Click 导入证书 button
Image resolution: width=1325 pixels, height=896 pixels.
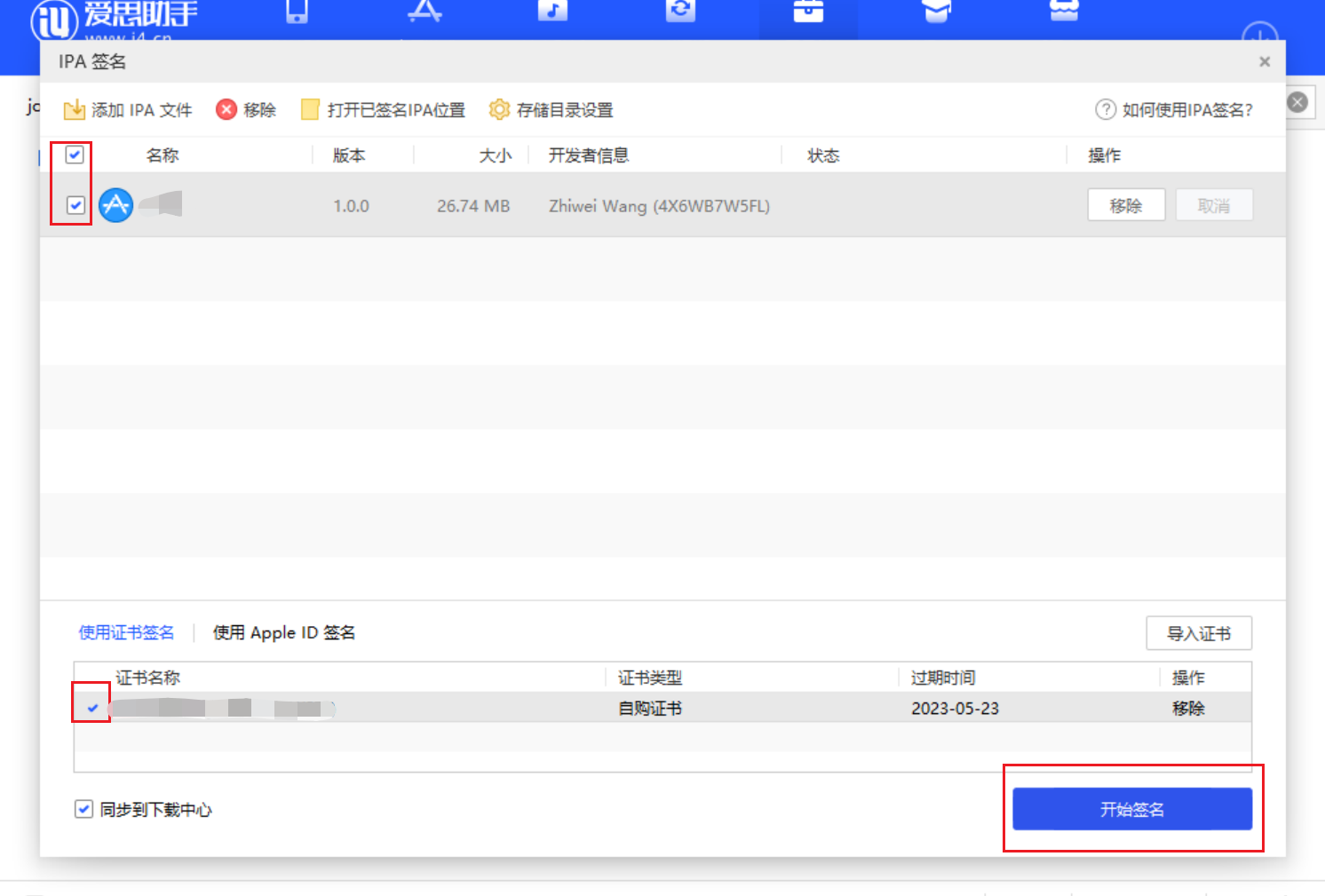point(1199,633)
